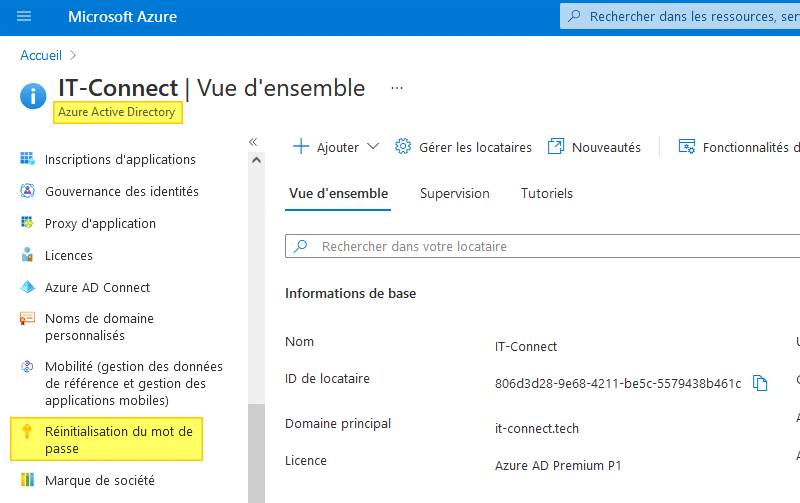Click the Proxy d'application icon
This screenshot has height=503, width=800.
point(27,223)
